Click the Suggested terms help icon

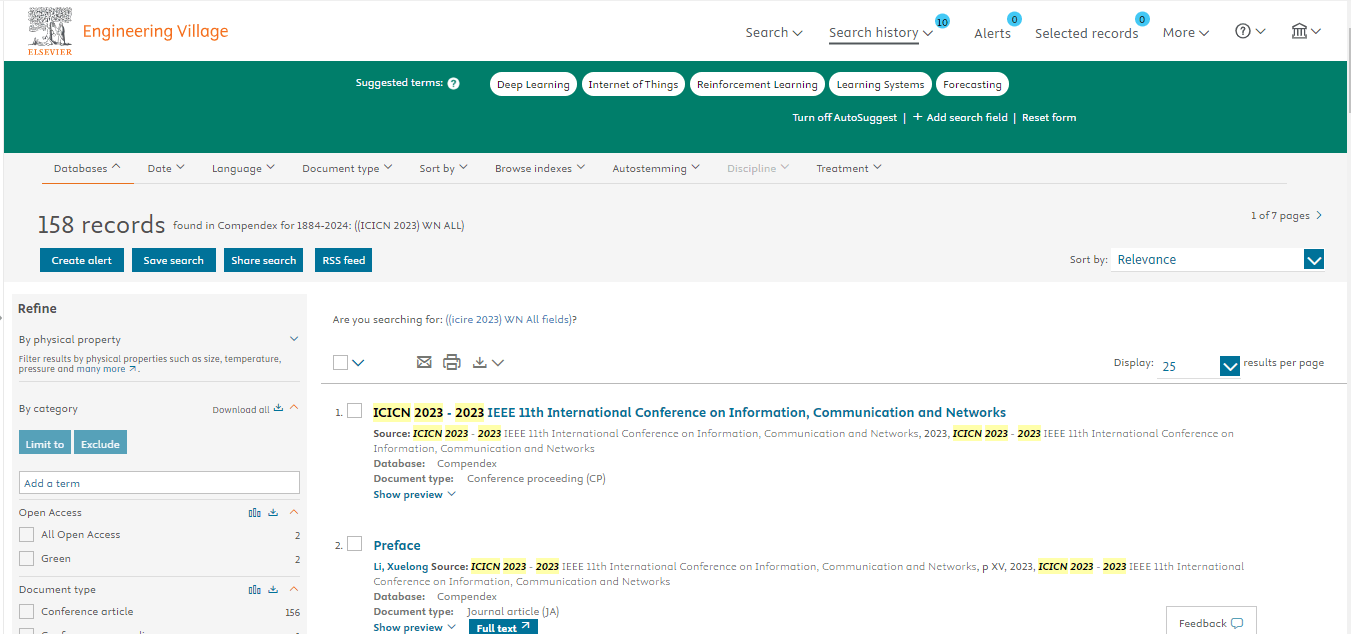(x=453, y=84)
